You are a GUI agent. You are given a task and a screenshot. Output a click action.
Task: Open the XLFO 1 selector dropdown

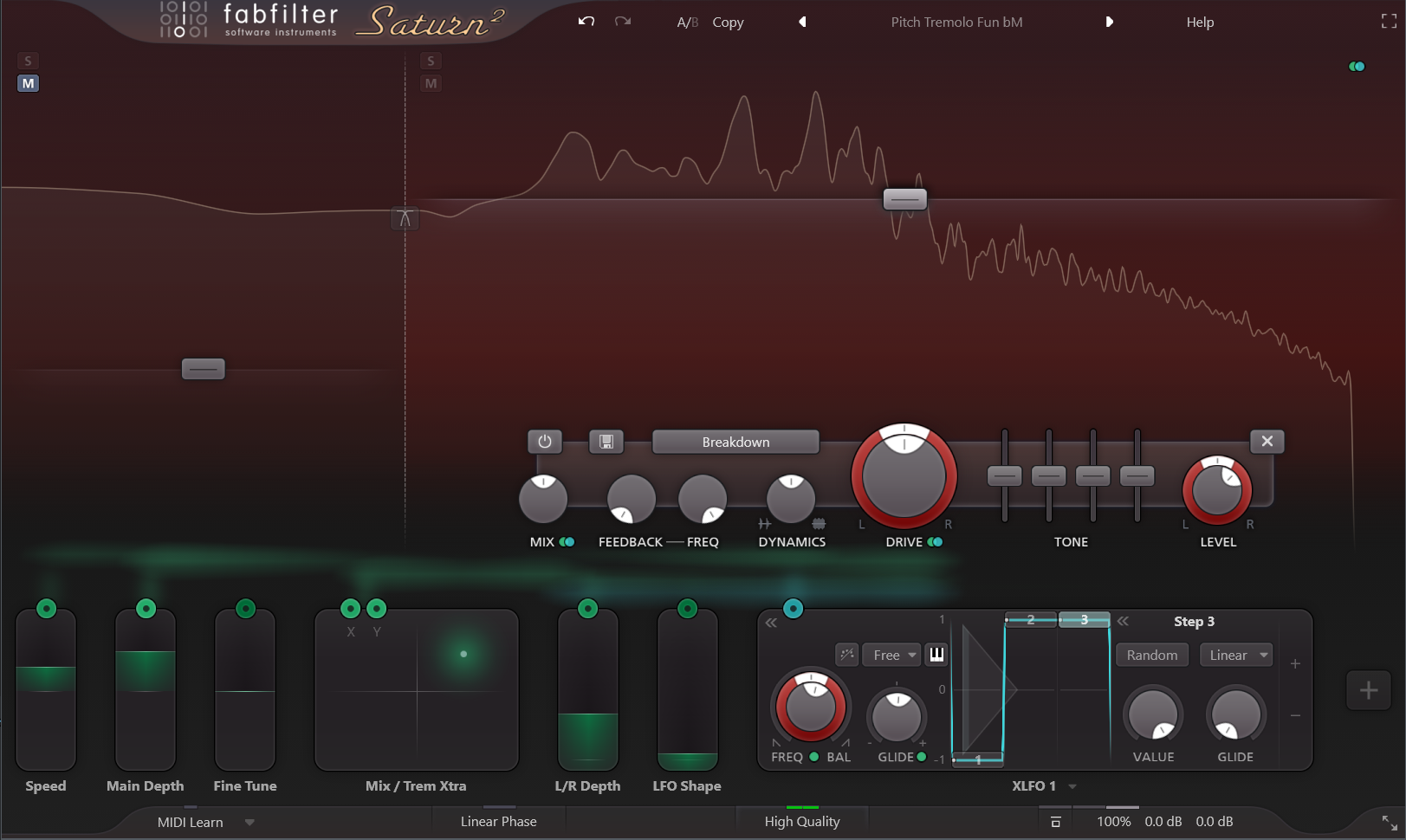1043,786
